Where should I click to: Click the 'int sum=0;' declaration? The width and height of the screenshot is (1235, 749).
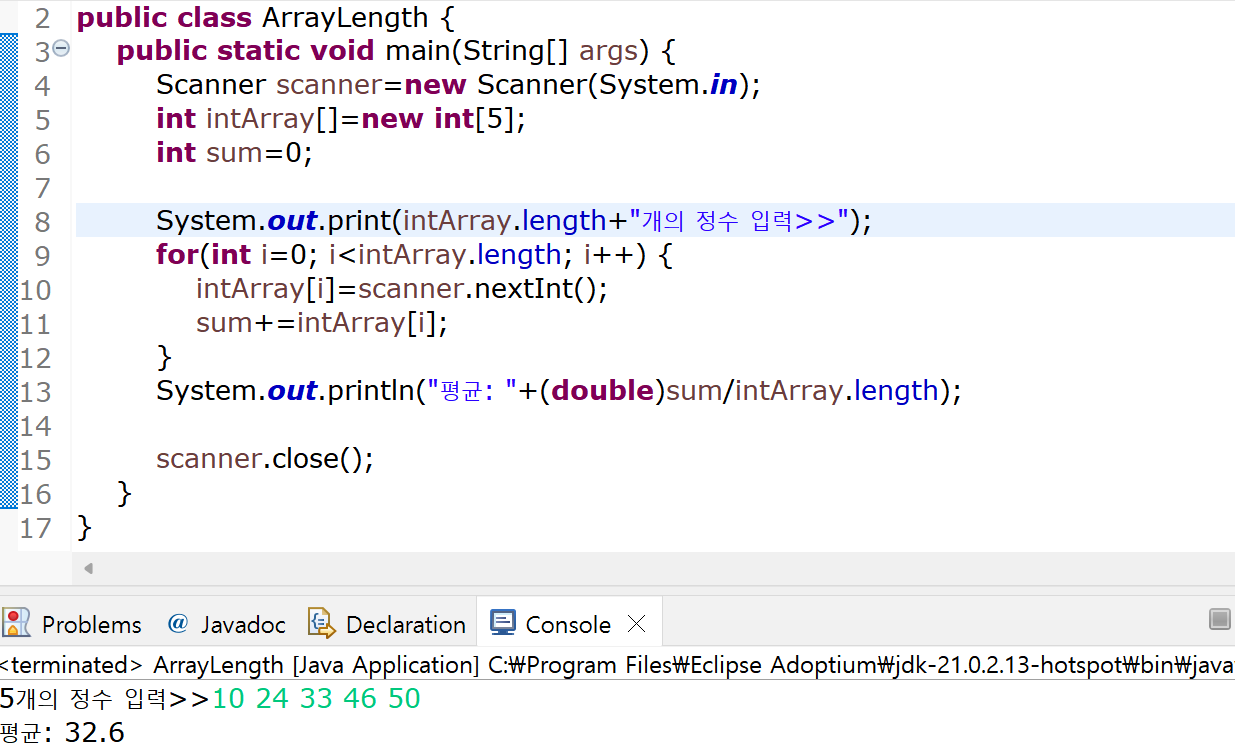[234, 153]
